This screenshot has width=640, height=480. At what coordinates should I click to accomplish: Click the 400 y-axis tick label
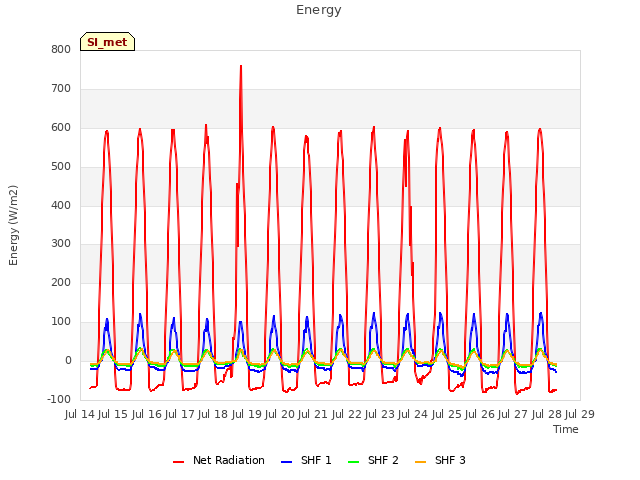pyautogui.click(x=61, y=205)
